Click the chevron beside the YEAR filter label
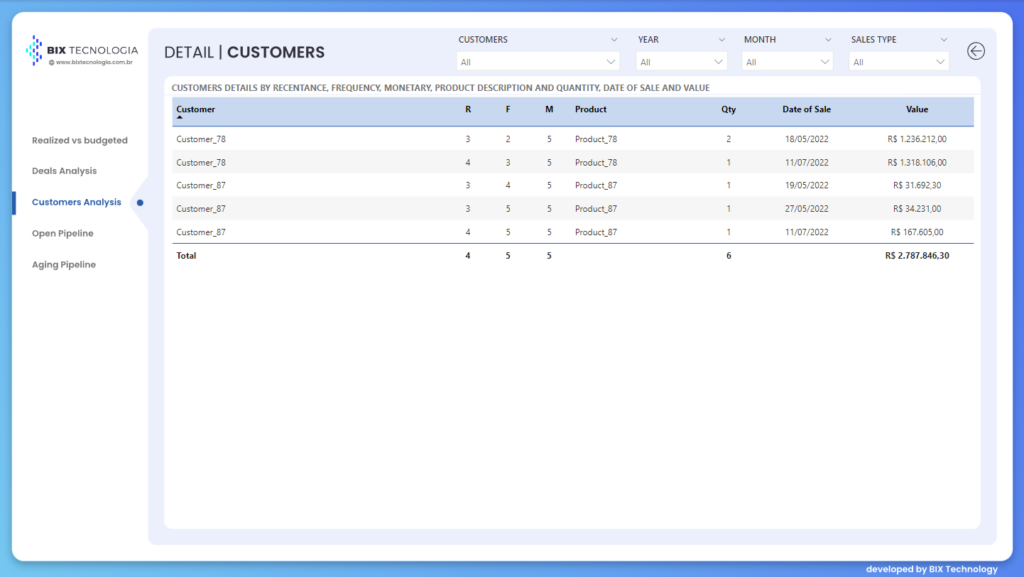This screenshot has height=577, width=1024. pyautogui.click(x=721, y=40)
